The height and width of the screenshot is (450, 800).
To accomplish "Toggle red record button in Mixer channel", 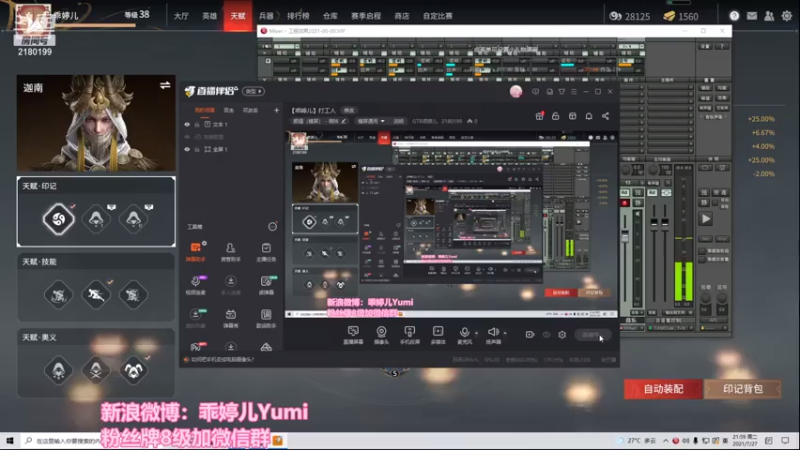I will [x=624, y=203].
